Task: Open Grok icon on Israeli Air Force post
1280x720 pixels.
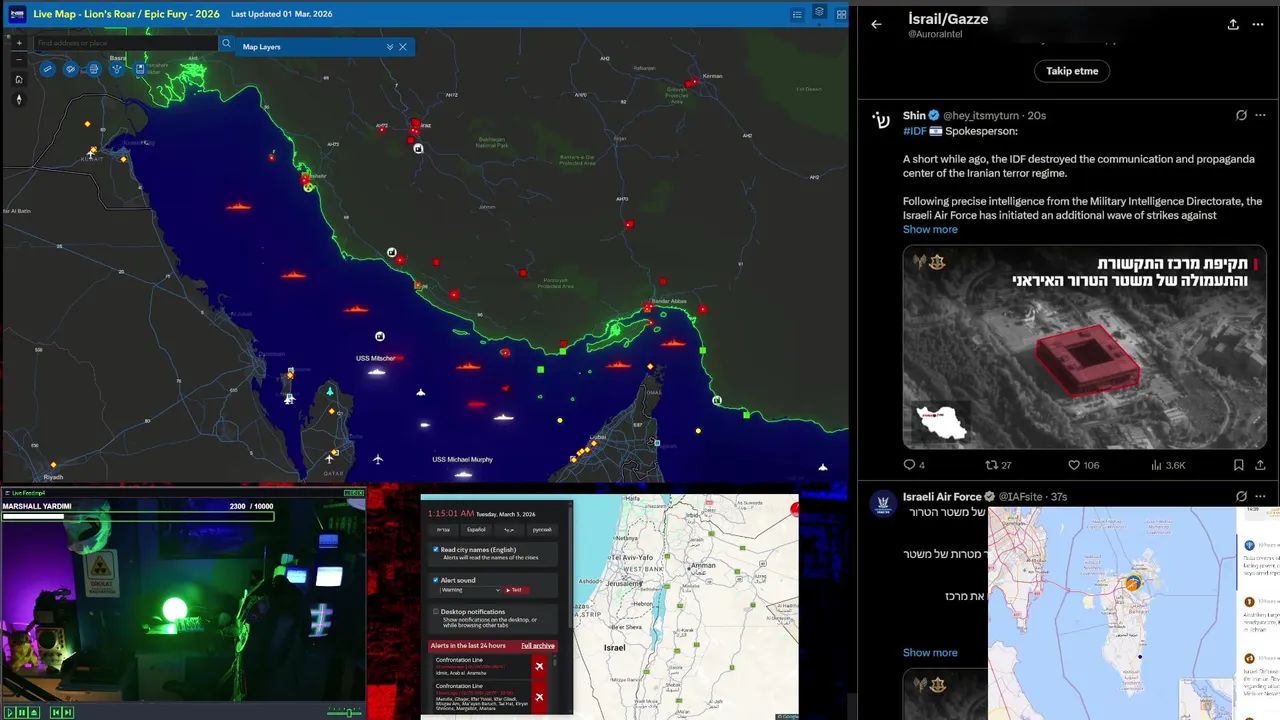Action: click(1241, 497)
